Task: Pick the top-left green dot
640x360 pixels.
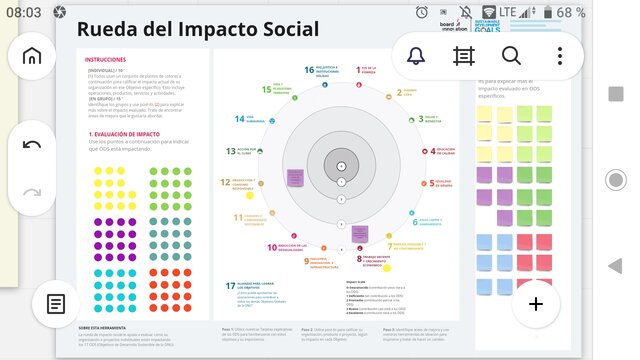Action: tap(153, 171)
